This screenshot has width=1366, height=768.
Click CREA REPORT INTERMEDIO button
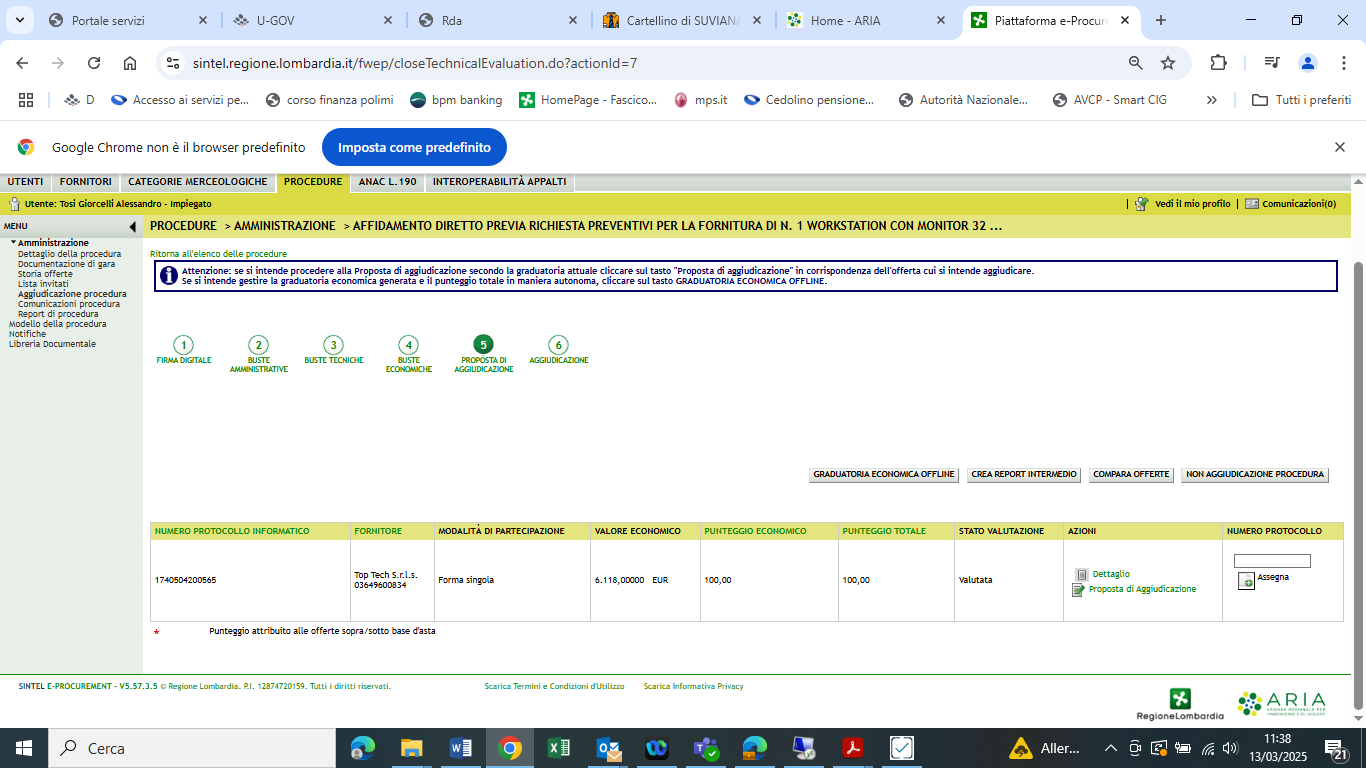[x=1024, y=475]
